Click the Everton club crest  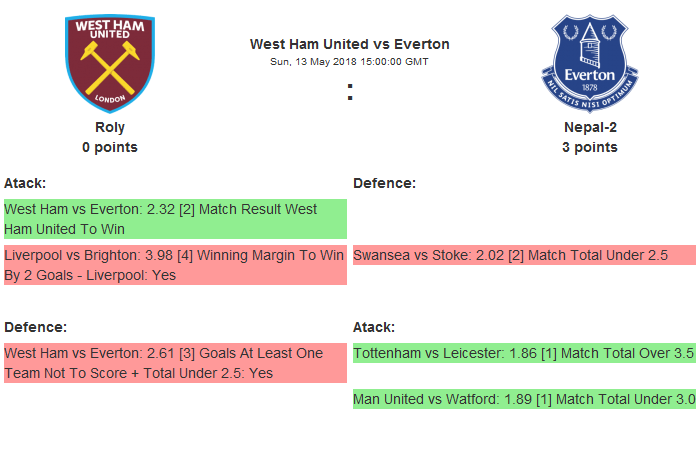(588, 63)
